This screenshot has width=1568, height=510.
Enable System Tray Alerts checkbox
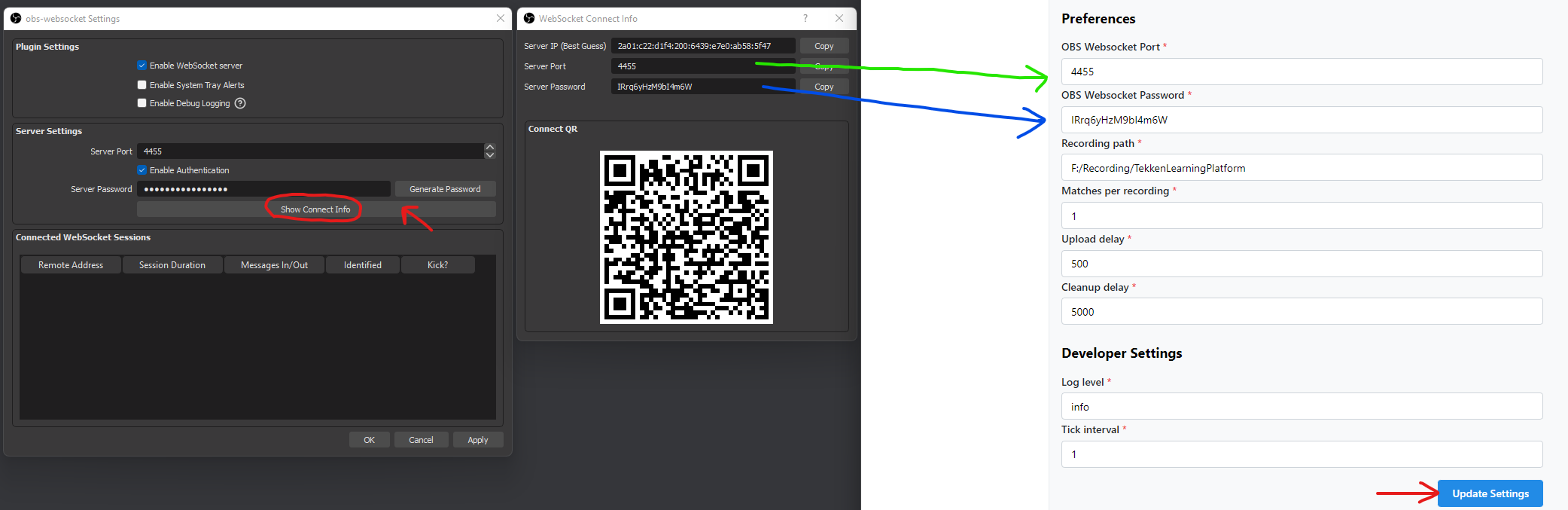pyautogui.click(x=142, y=85)
